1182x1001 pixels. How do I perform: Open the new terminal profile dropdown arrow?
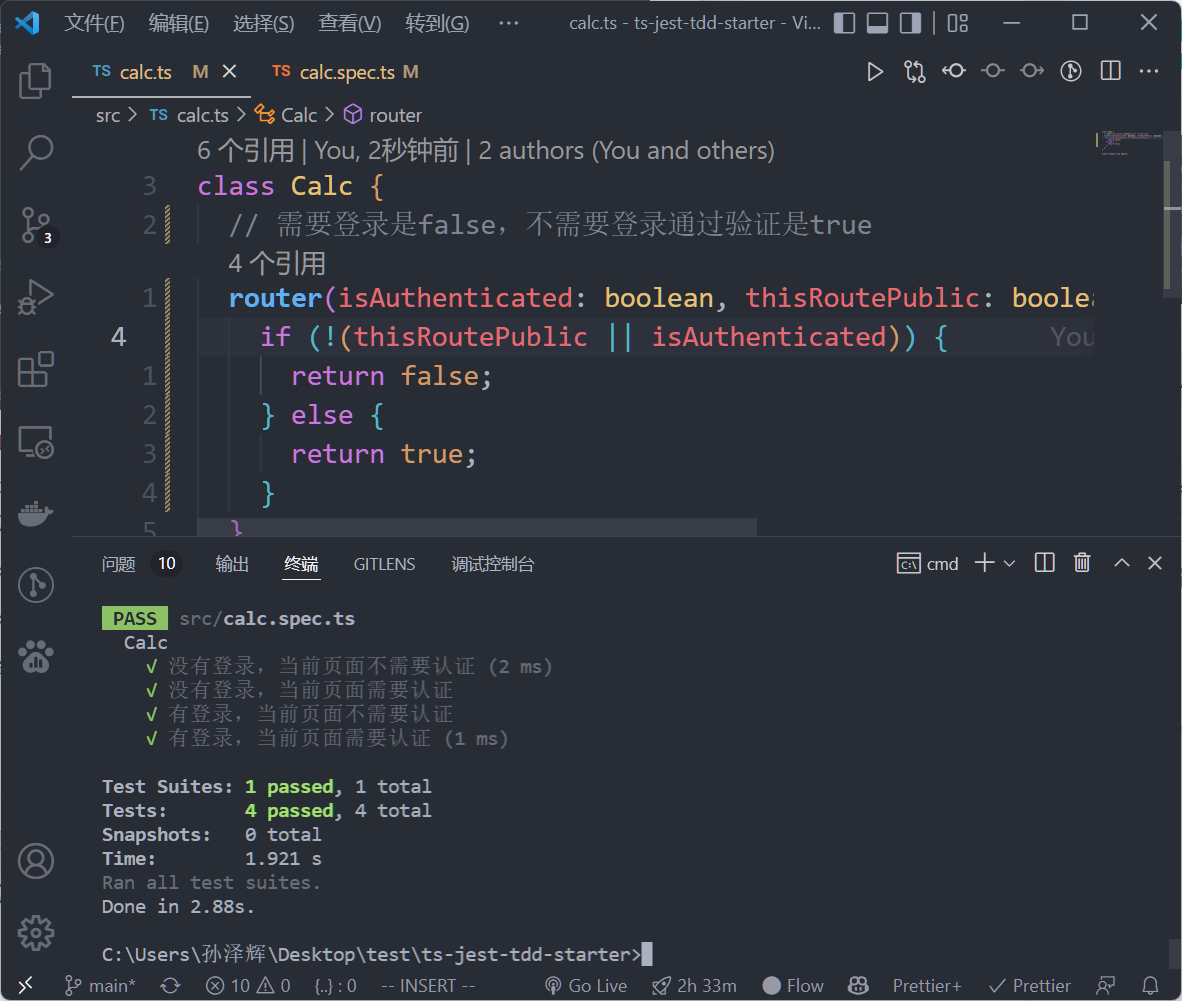pos(1009,564)
